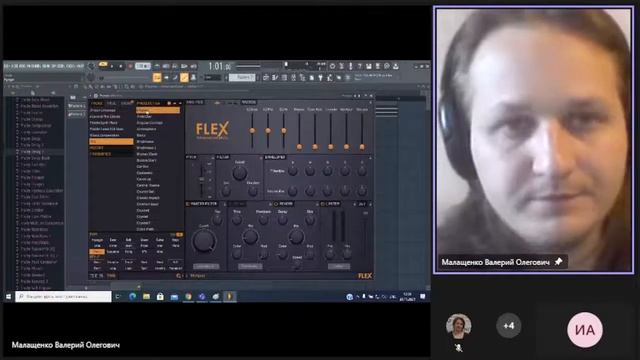
Task: Open the Piano roll view icon
Action: [x=275, y=77]
